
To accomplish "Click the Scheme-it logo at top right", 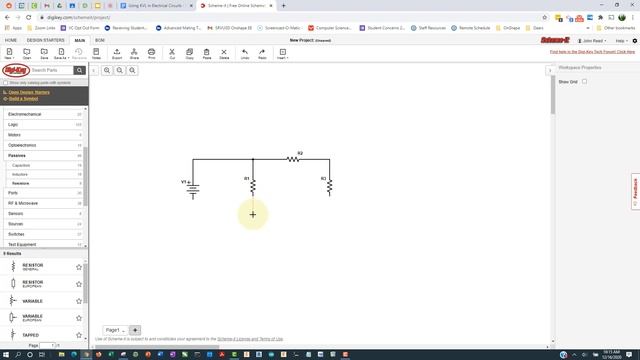I will point(555,40).
